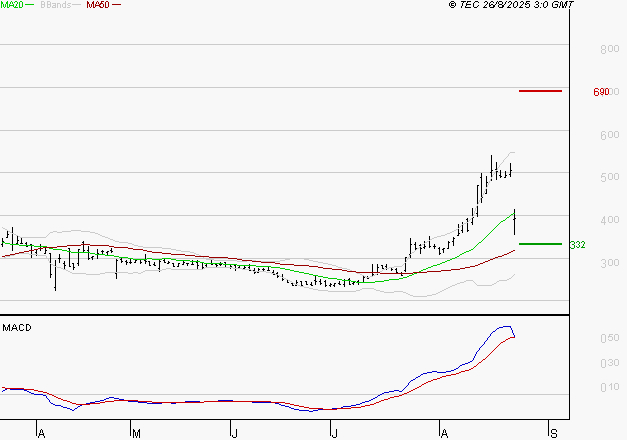Image resolution: width=627 pixels, height=440 pixels.
Task: Click the first J month label (June)
Action: coord(235,434)
